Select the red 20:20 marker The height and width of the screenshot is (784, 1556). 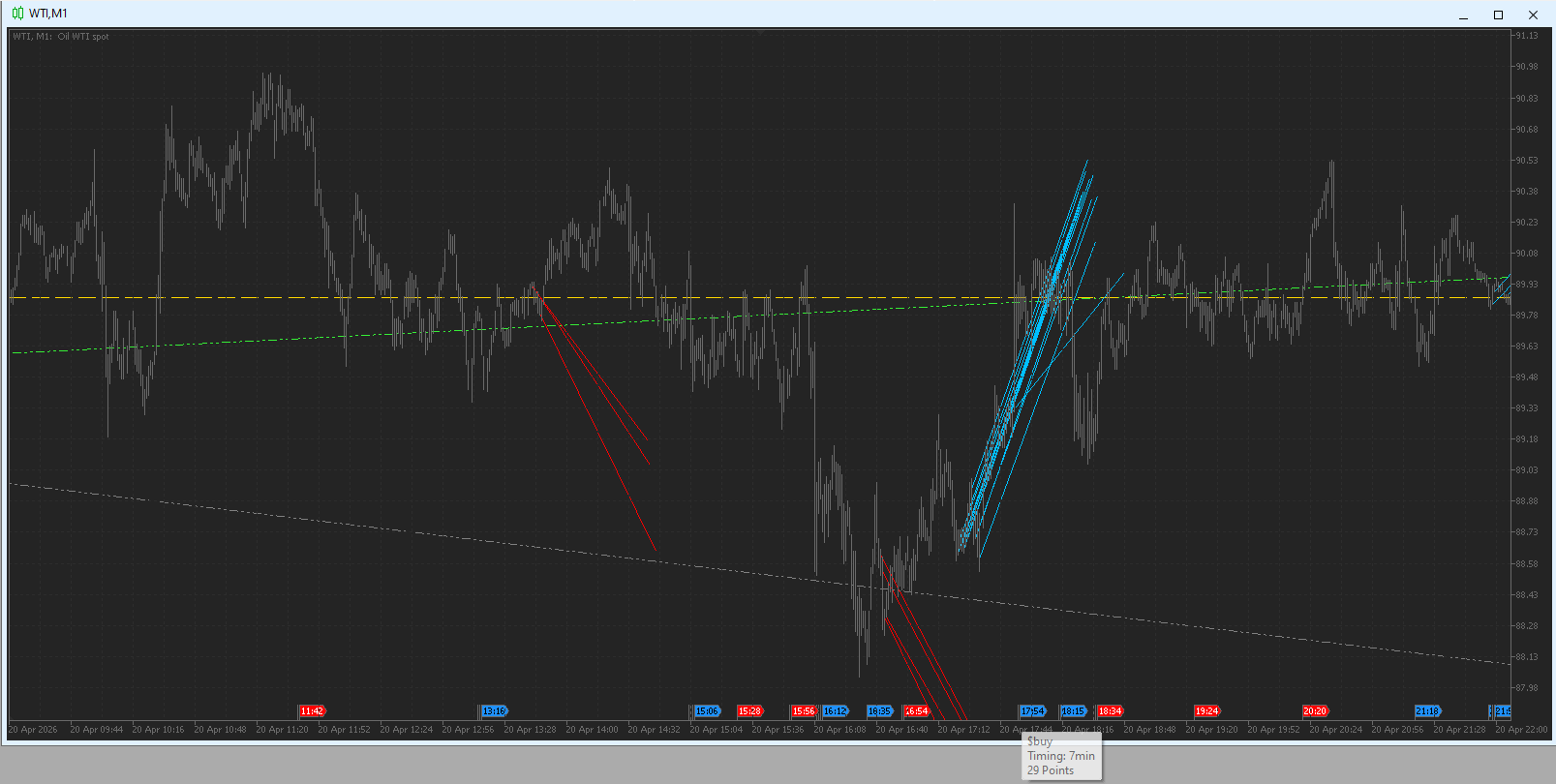pyautogui.click(x=1315, y=711)
